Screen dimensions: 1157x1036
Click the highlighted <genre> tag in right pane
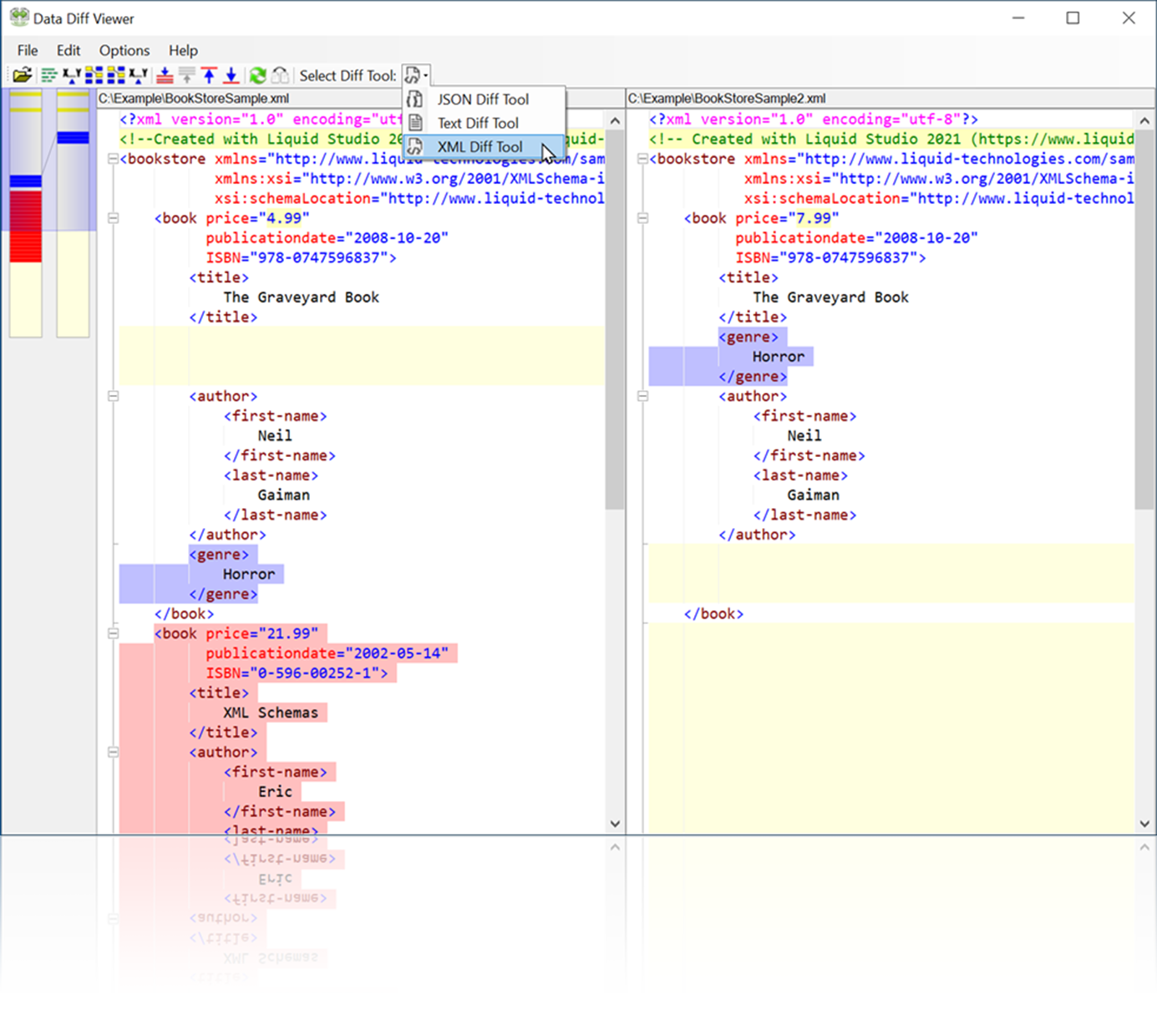[x=748, y=337]
